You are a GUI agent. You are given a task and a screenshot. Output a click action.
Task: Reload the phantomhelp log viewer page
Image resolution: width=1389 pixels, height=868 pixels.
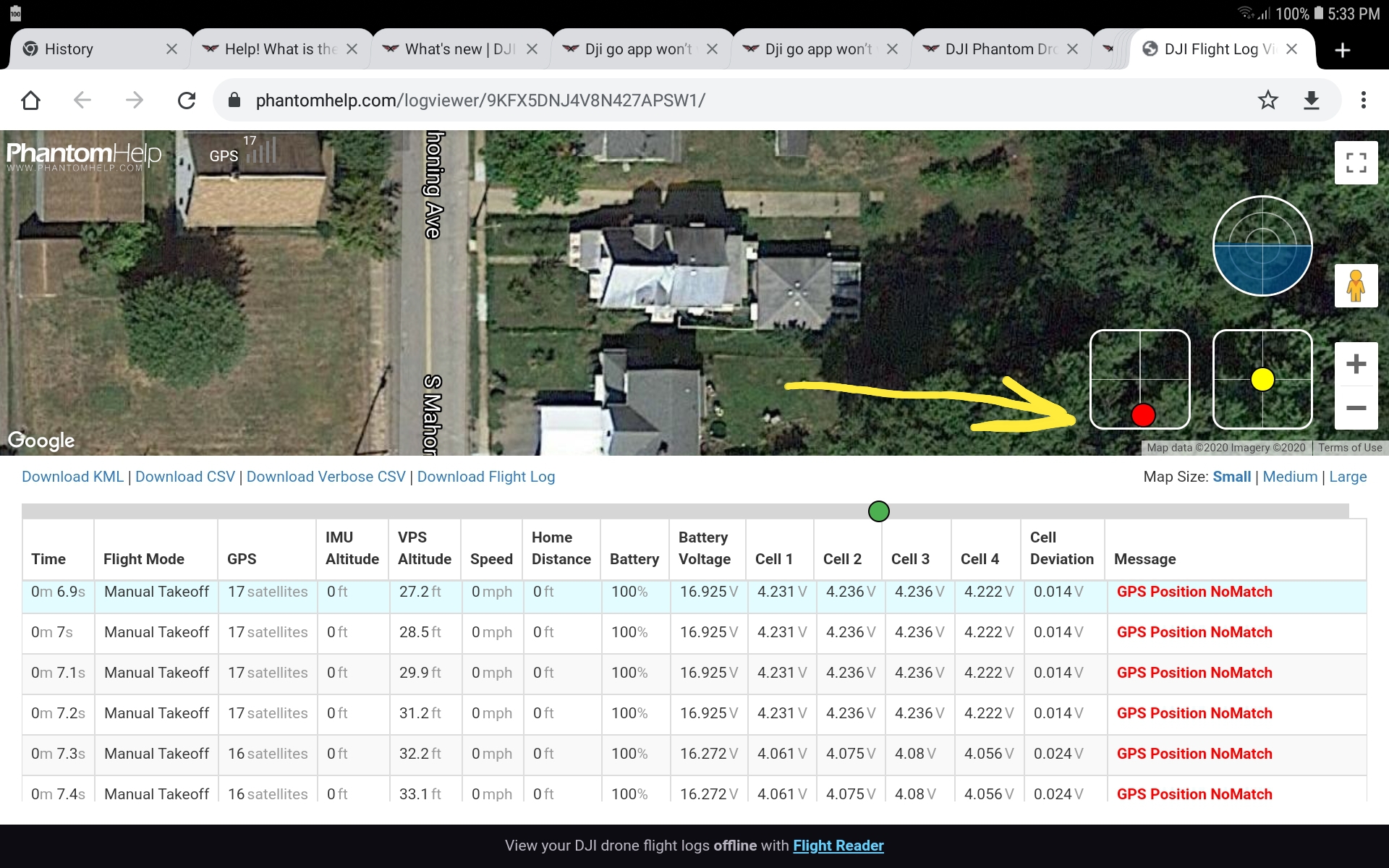point(187,100)
